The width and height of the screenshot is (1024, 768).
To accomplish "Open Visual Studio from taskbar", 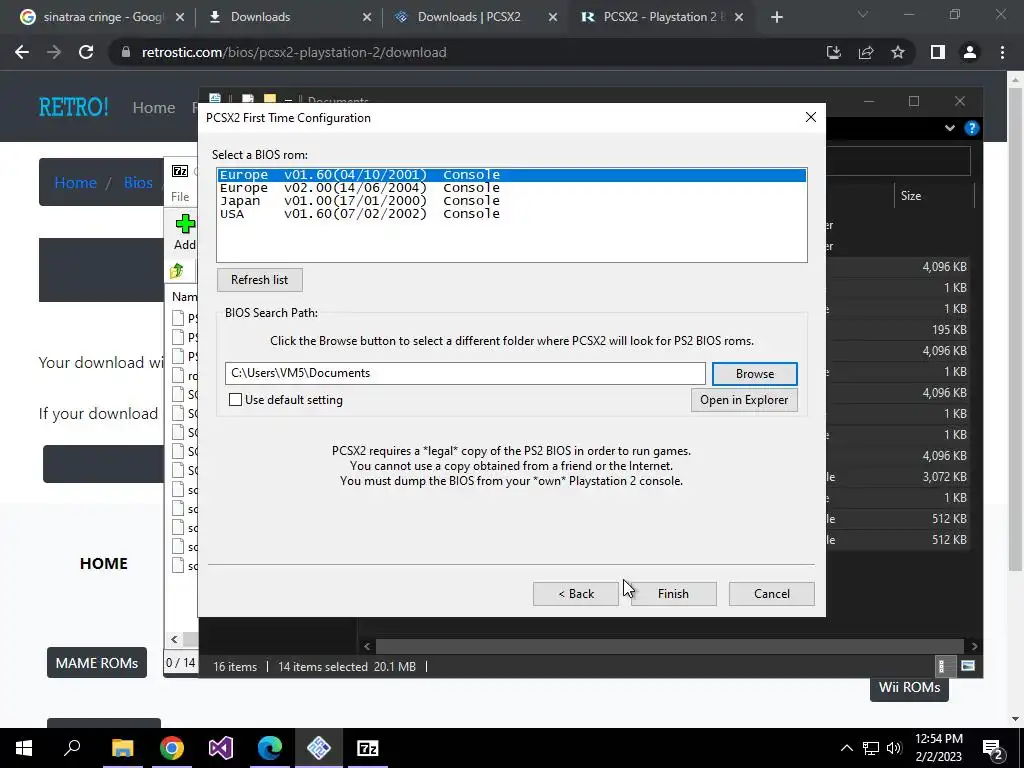I will pos(221,748).
